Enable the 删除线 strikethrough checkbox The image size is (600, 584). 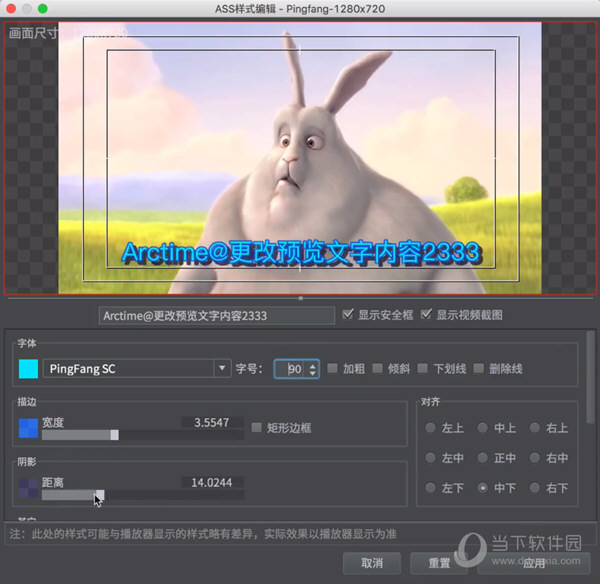pyautogui.click(x=479, y=369)
